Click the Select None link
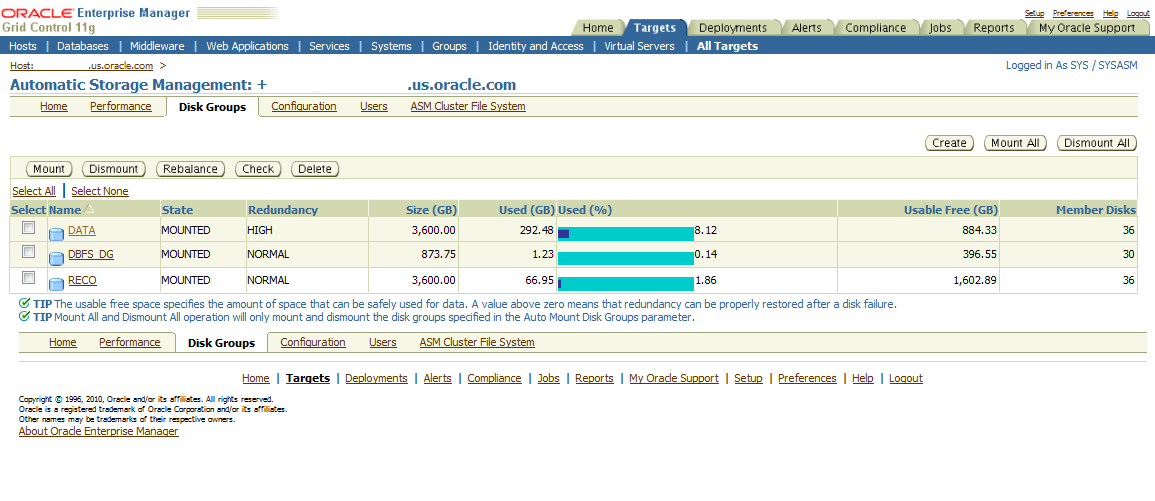This screenshot has height=501, width=1155. 100,191
